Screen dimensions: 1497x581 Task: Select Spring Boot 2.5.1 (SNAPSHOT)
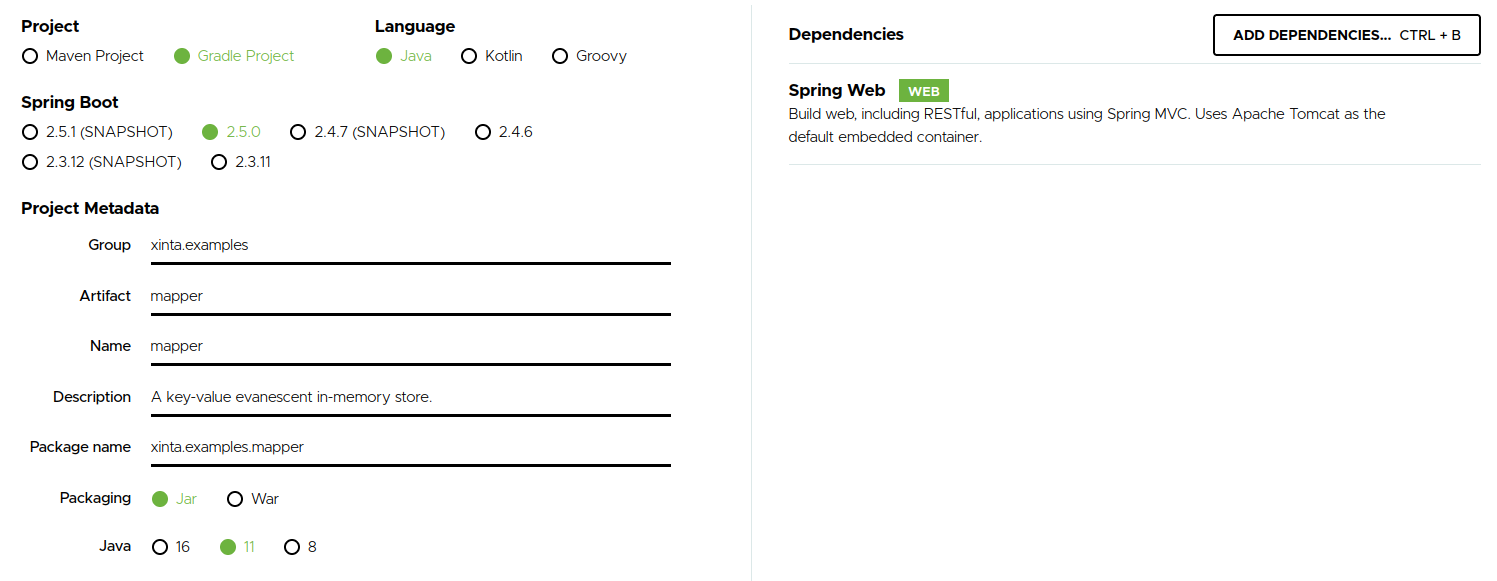click(x=30, y=132)
